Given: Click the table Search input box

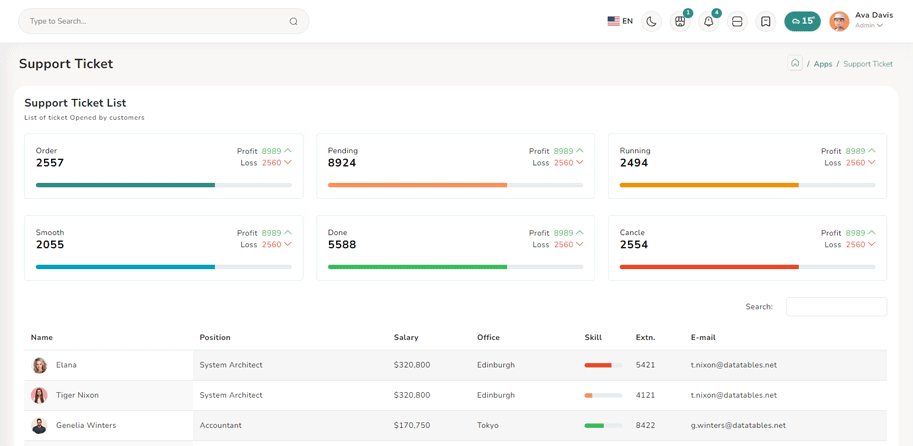Looking at the screenshot, I should coord(836,307).
